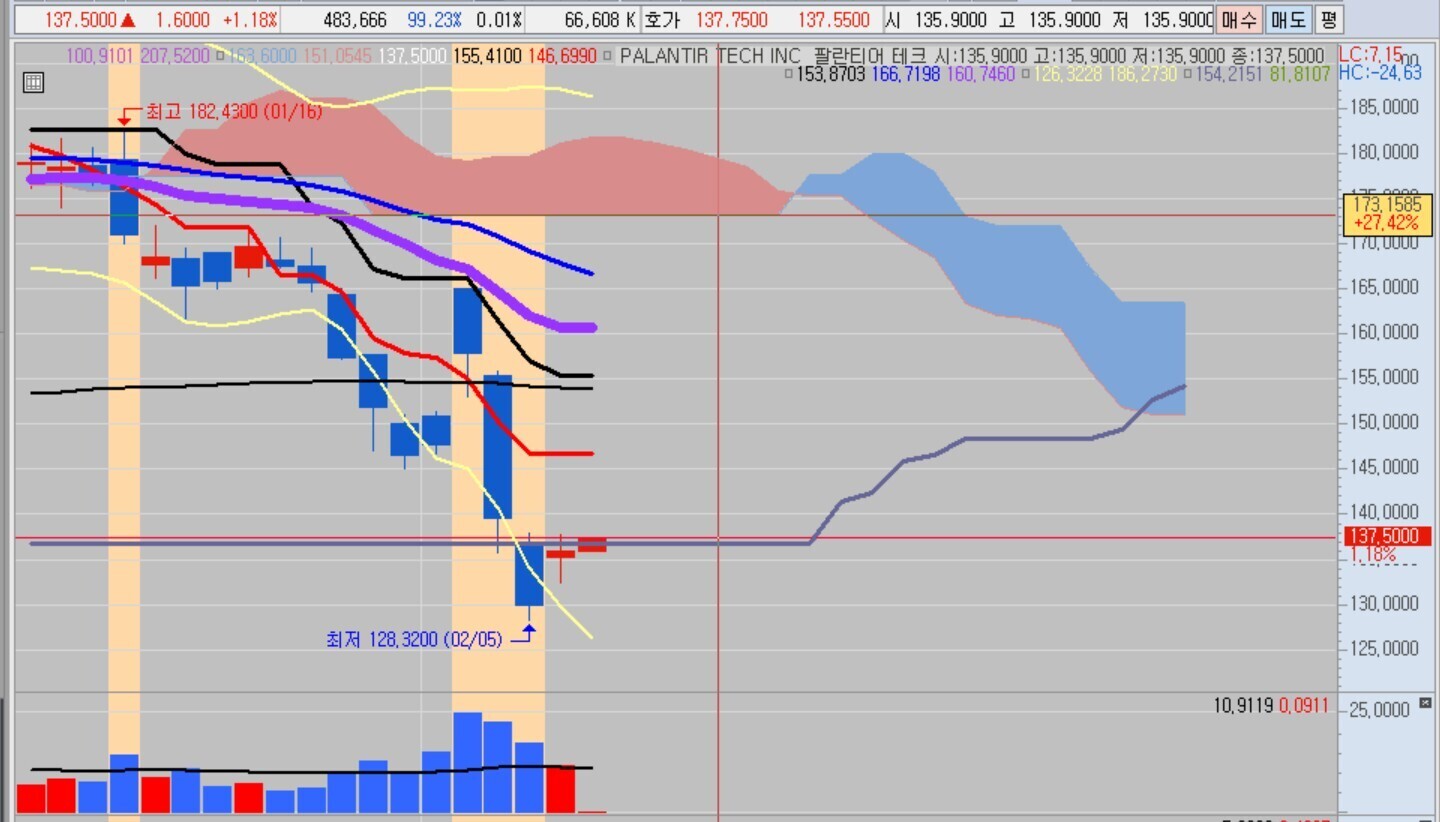Click the 최고 182.4300 (01/16) high label
This screenshot has height=822, width=1440.
tap(234, 112)
